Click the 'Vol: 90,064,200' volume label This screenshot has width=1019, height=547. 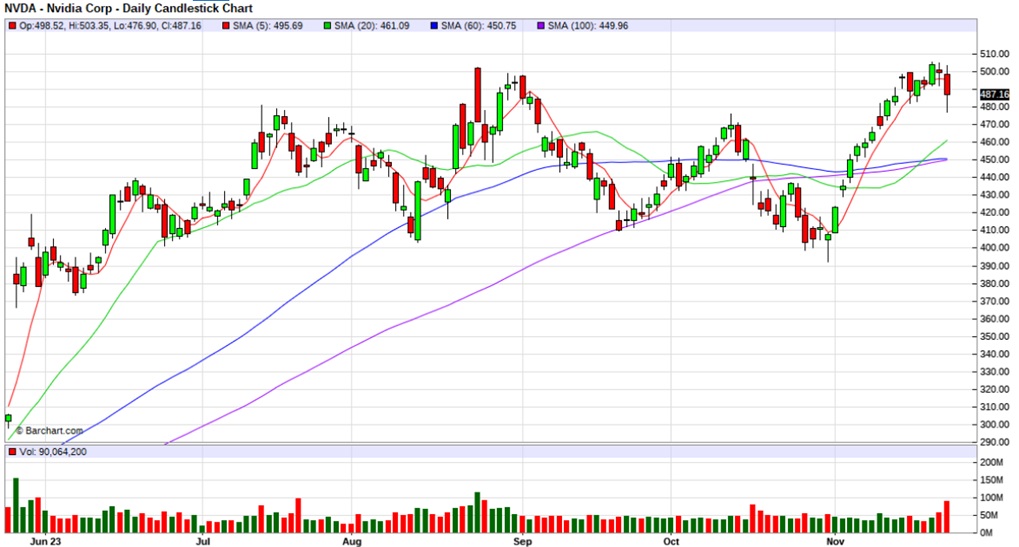point(53,452)
